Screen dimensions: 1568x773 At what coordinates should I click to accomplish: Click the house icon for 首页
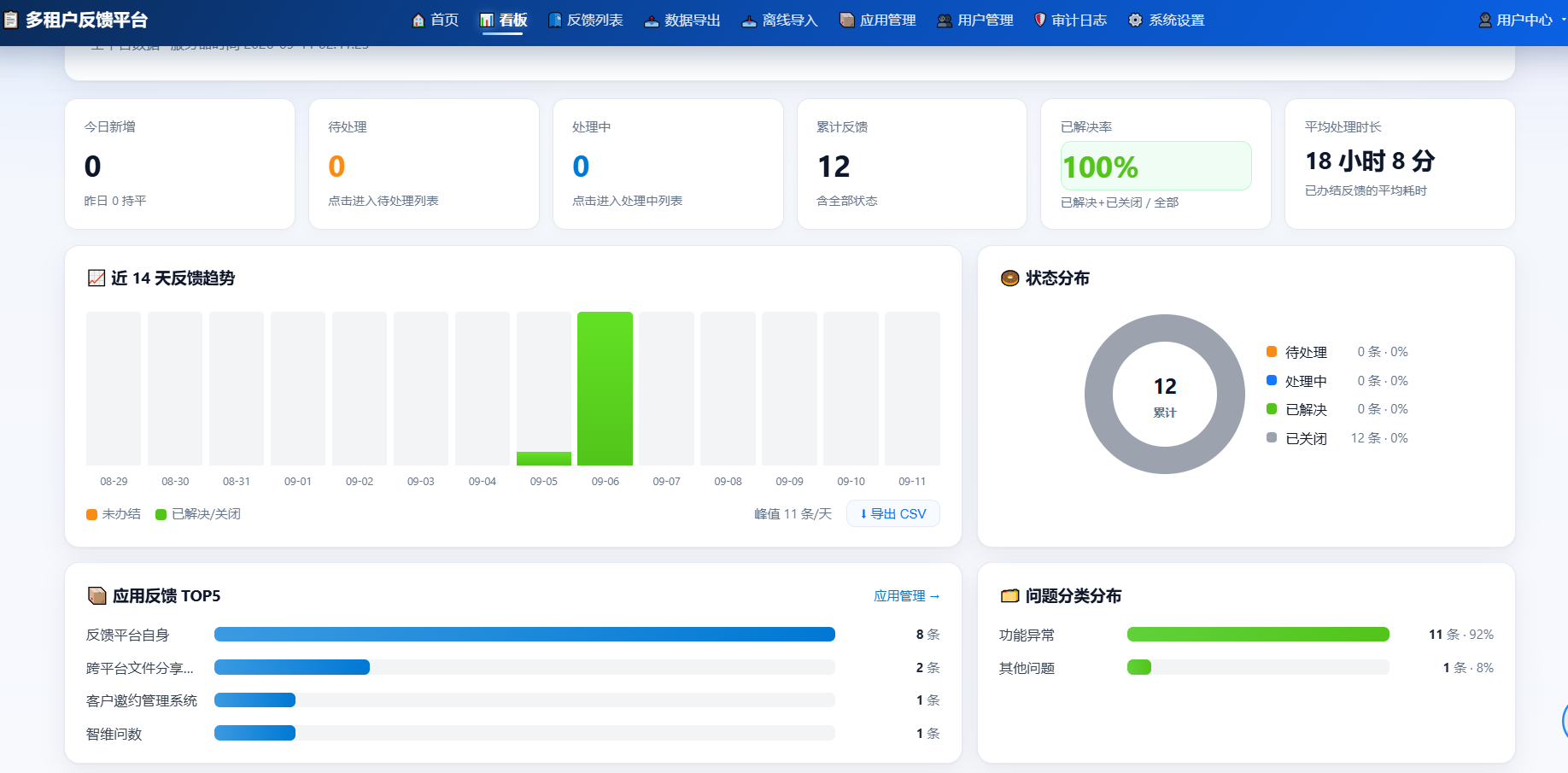click(x=418, y=20)
